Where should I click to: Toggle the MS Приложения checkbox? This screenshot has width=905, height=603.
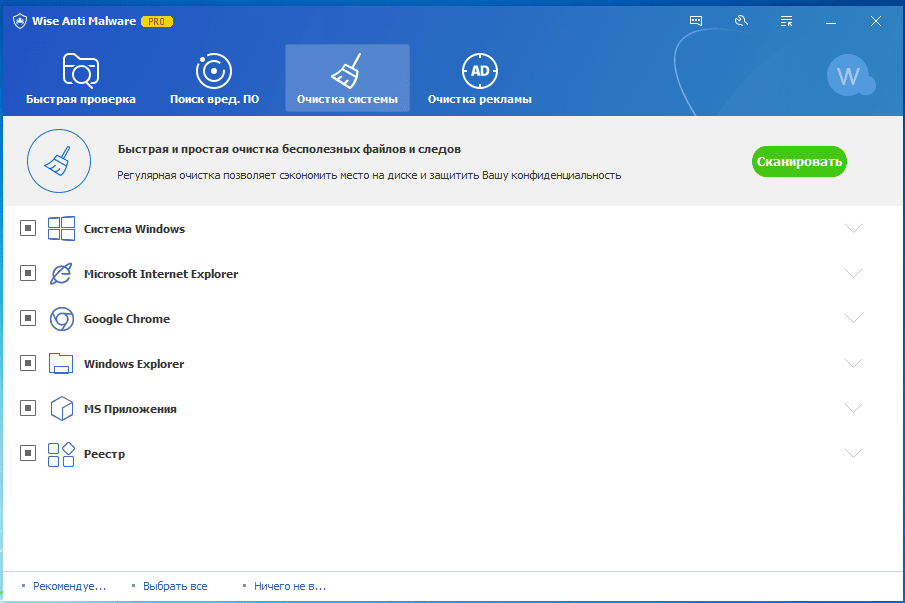[x=28, y=408]
